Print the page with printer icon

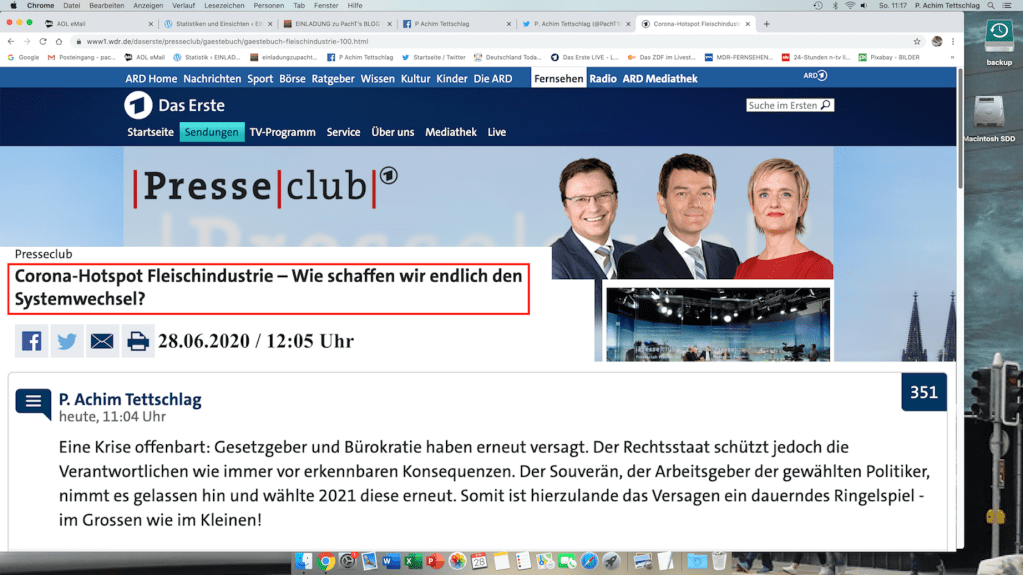[x=137, y=341]
